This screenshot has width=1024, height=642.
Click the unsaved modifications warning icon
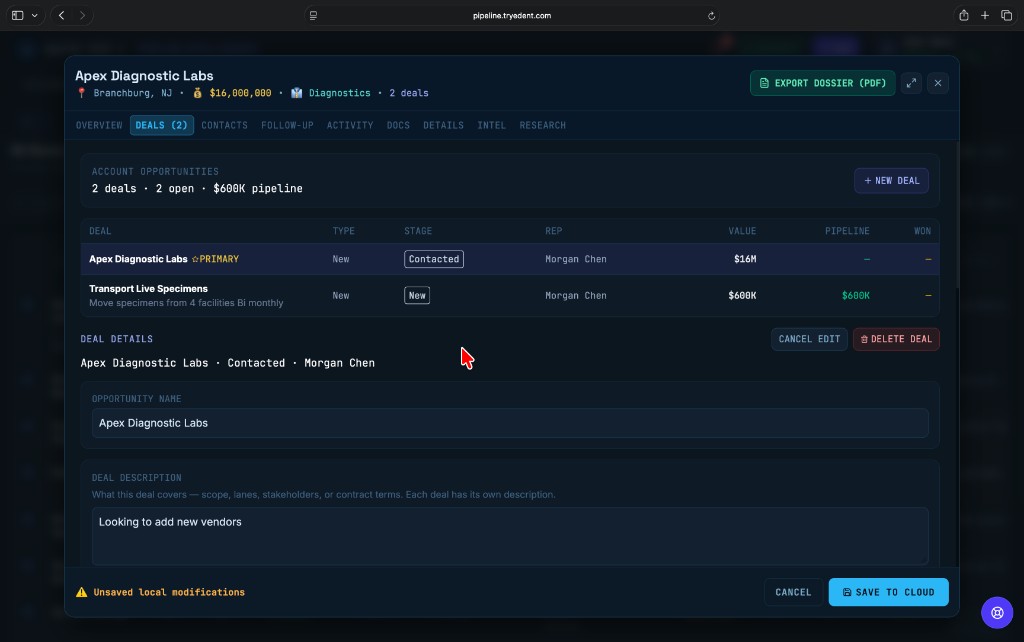[82, 592]
